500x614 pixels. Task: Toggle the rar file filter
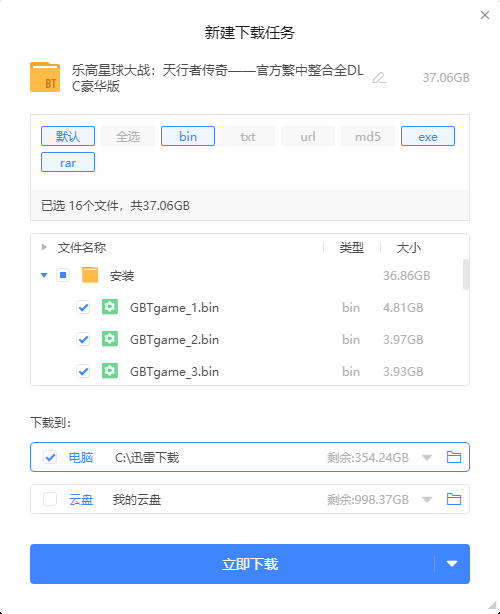click(68, 162)
